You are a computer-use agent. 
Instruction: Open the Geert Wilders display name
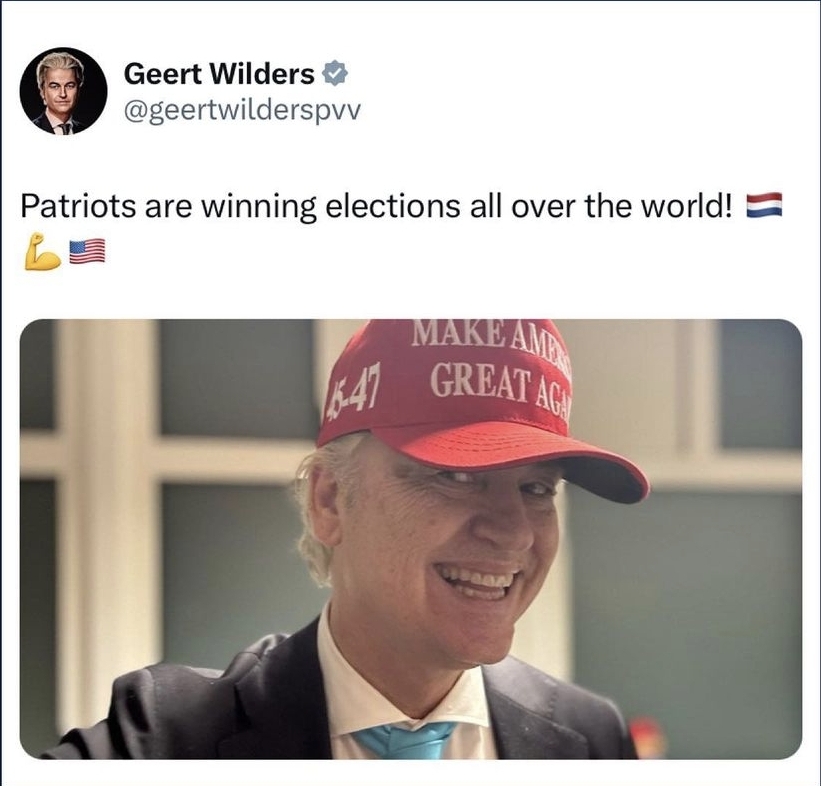219,74
